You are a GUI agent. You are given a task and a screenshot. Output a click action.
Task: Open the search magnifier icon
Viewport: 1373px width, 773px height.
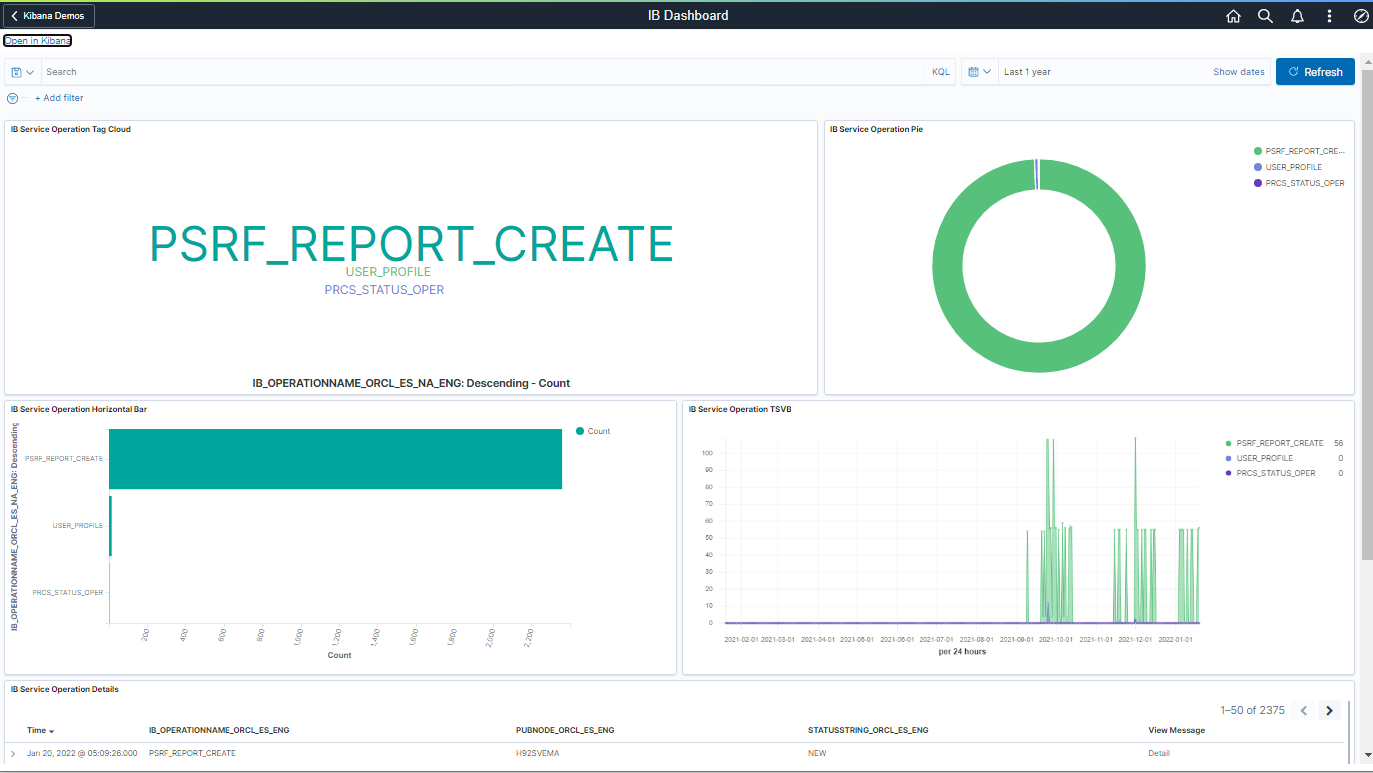point(1265,16)
